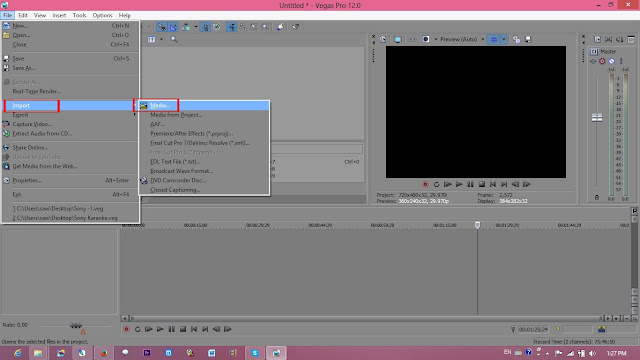This screenshot has width=640, height=360.
Task: Toggle Downmix Output in Master Bus toolbar
Action: click(609, 40)
